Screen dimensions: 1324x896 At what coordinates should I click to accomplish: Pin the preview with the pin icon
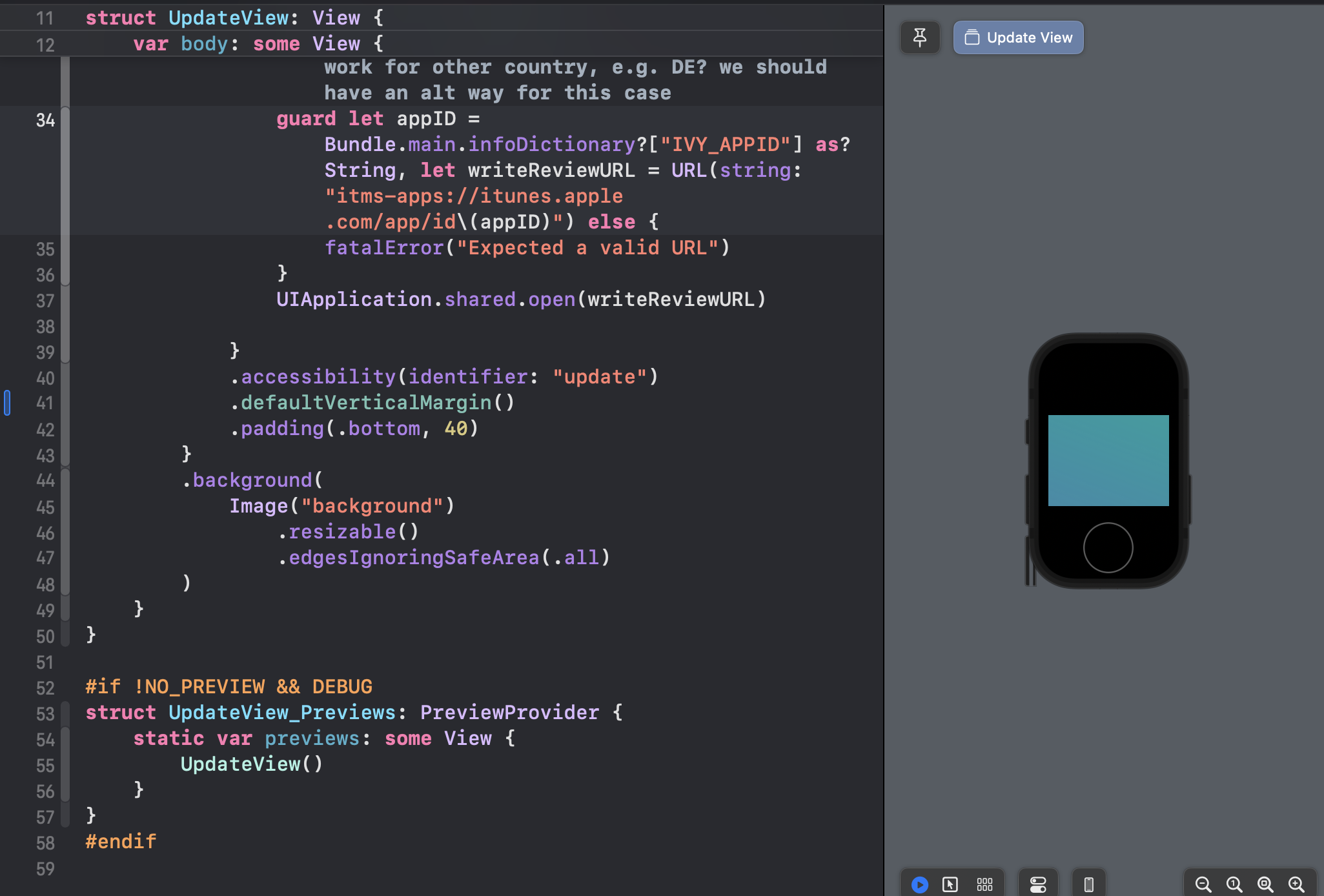(x=920, y=37)
